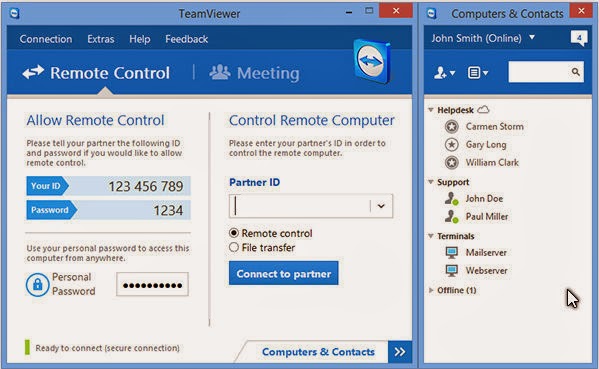This screenshot has width=599, height=369.
Task: Click the Your ID label tag
Action: [47, 186]
